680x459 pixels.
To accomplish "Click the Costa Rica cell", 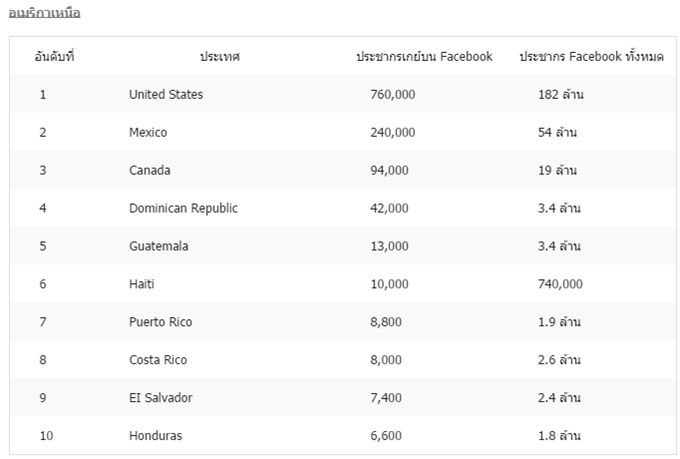I will 158,360.
